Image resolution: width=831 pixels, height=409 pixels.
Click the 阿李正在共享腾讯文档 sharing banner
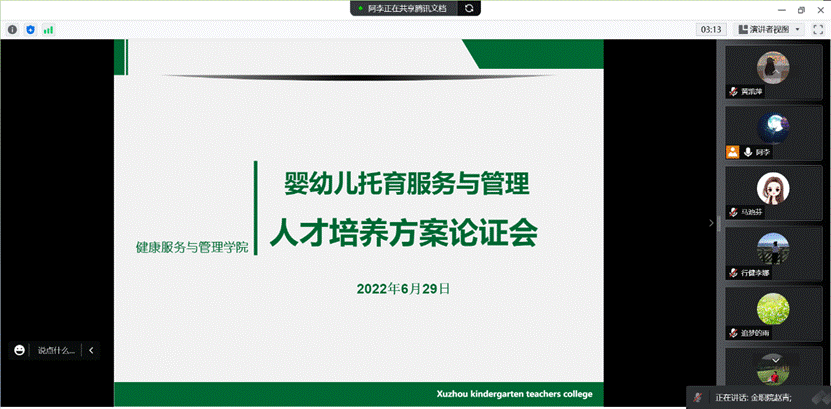coord(405,8)
